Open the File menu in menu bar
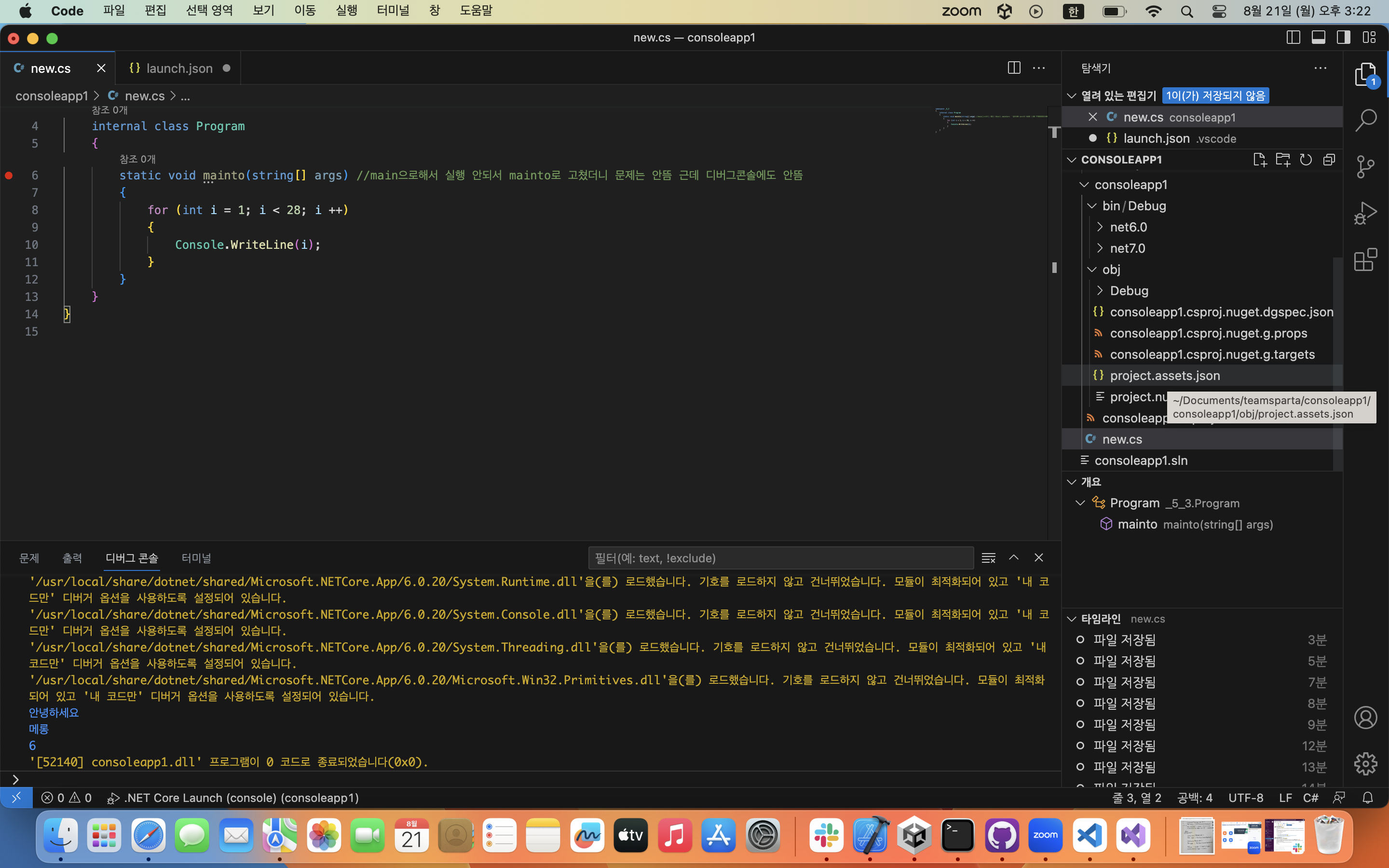1389x868 pixels. tap(114, 10)
